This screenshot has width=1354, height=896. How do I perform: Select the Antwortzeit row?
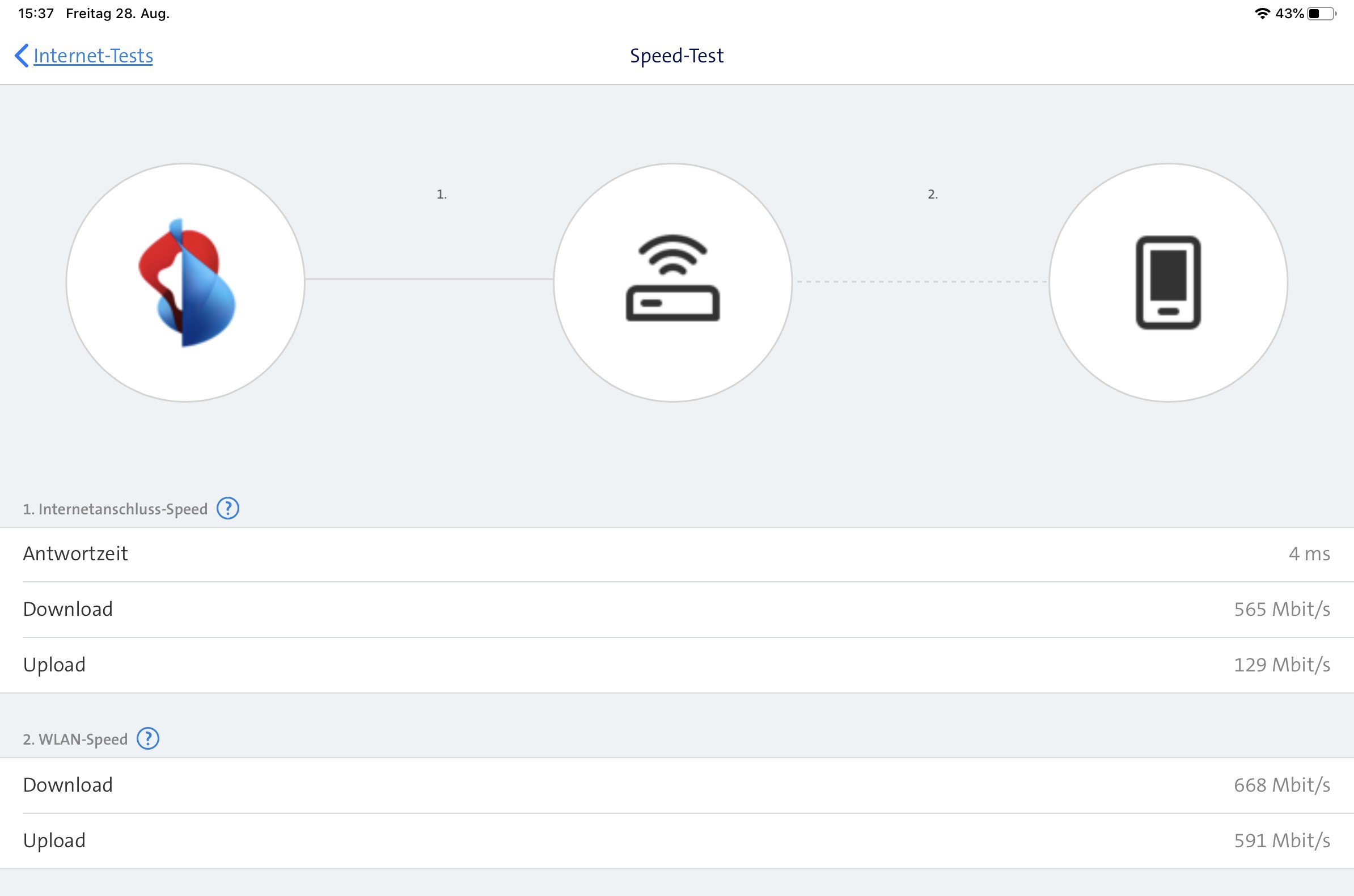(676, 553)
